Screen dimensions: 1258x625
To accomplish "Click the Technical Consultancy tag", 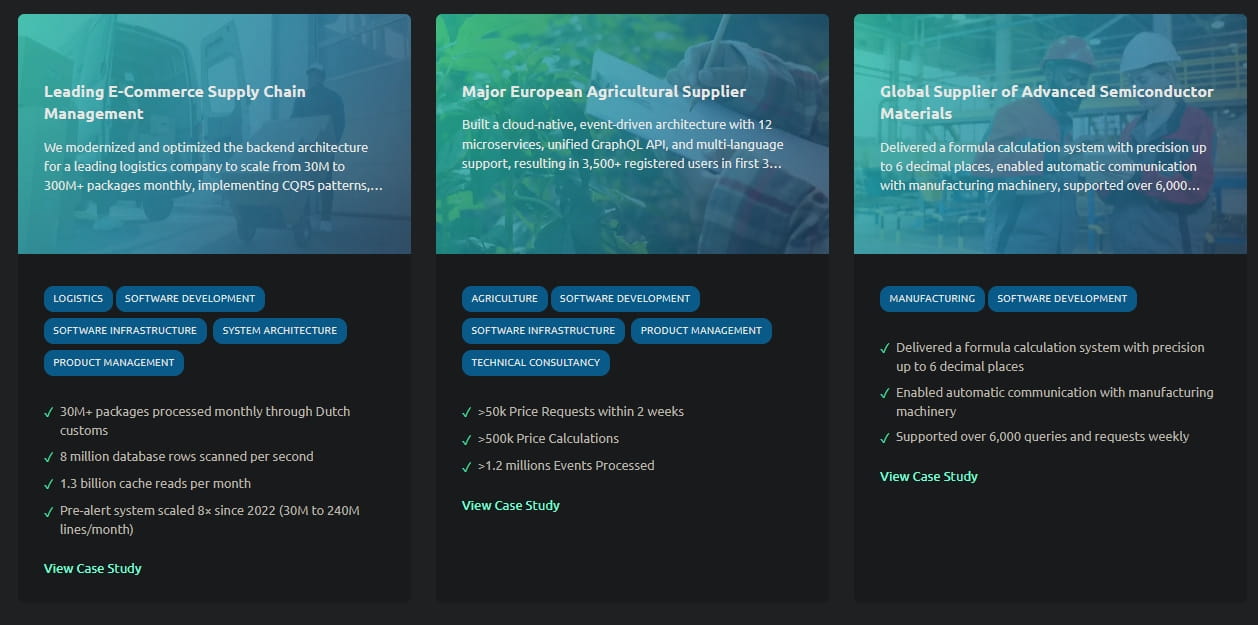I will coord(535,363).
